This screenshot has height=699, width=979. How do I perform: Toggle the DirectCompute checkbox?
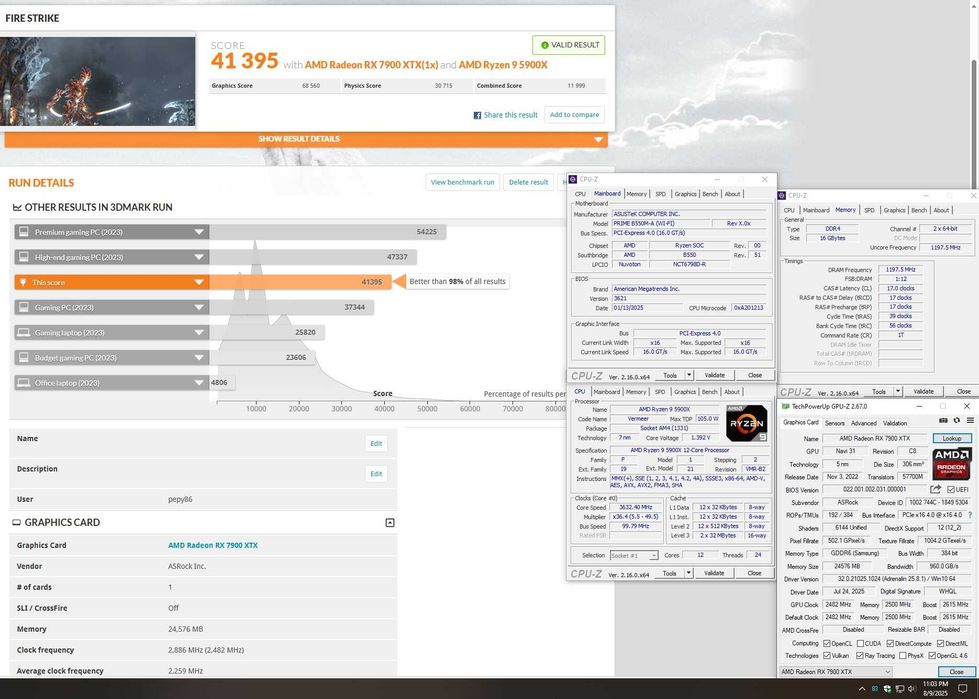click(x=890, y=643)
